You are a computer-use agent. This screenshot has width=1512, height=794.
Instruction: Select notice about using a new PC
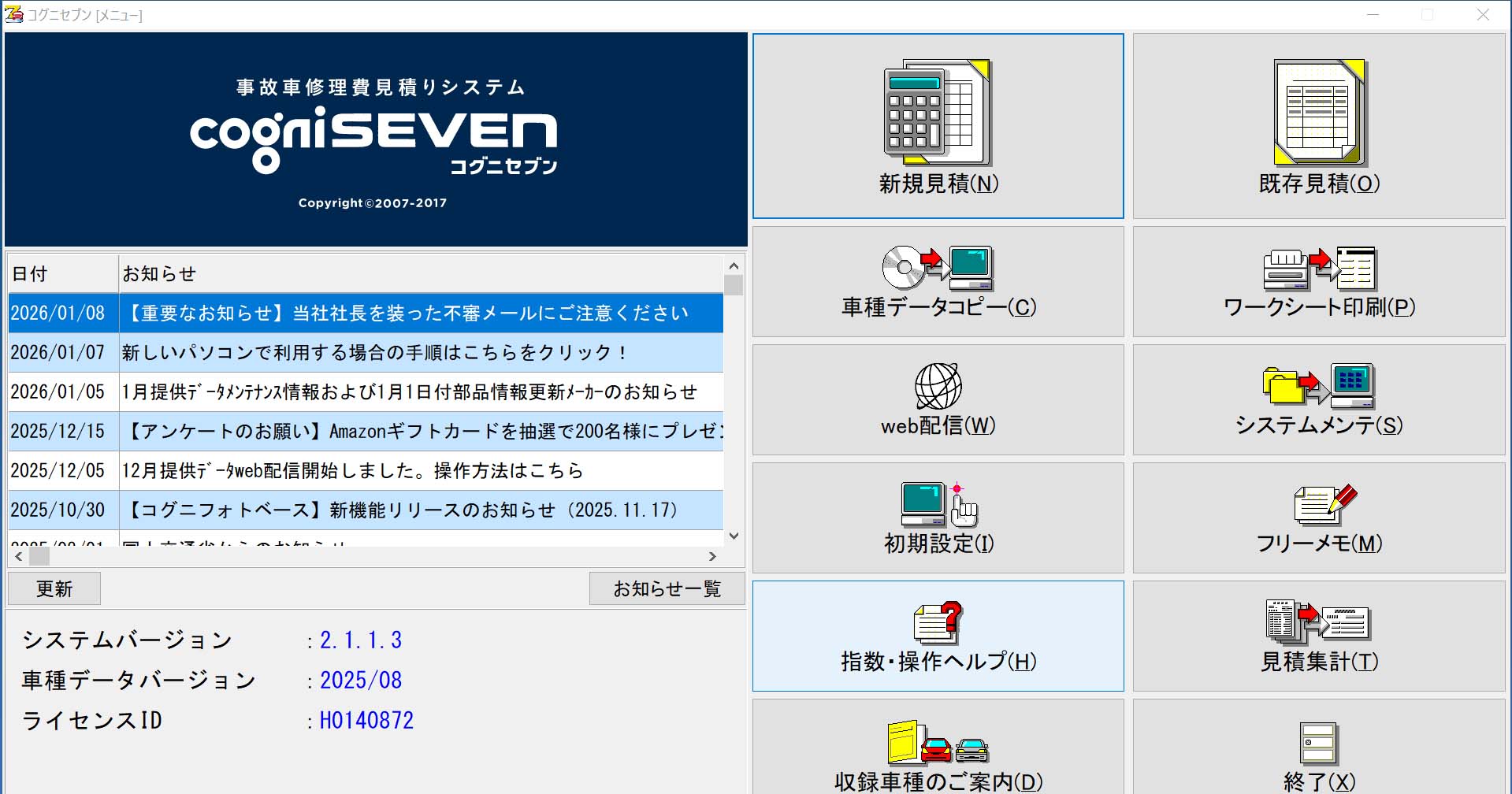point(374,353)
